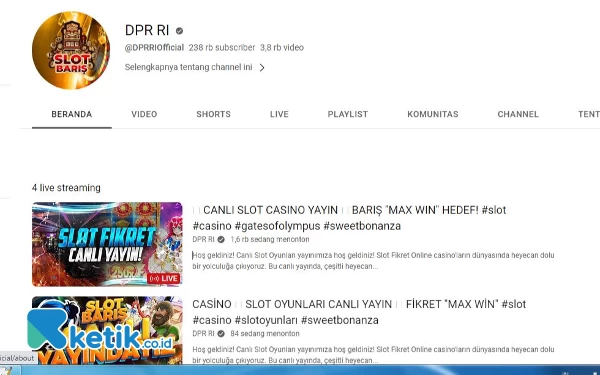Click the red LIVE badge on first thumbnail
Viewport: 600px width, 375px height.
[x=164, y=279]
